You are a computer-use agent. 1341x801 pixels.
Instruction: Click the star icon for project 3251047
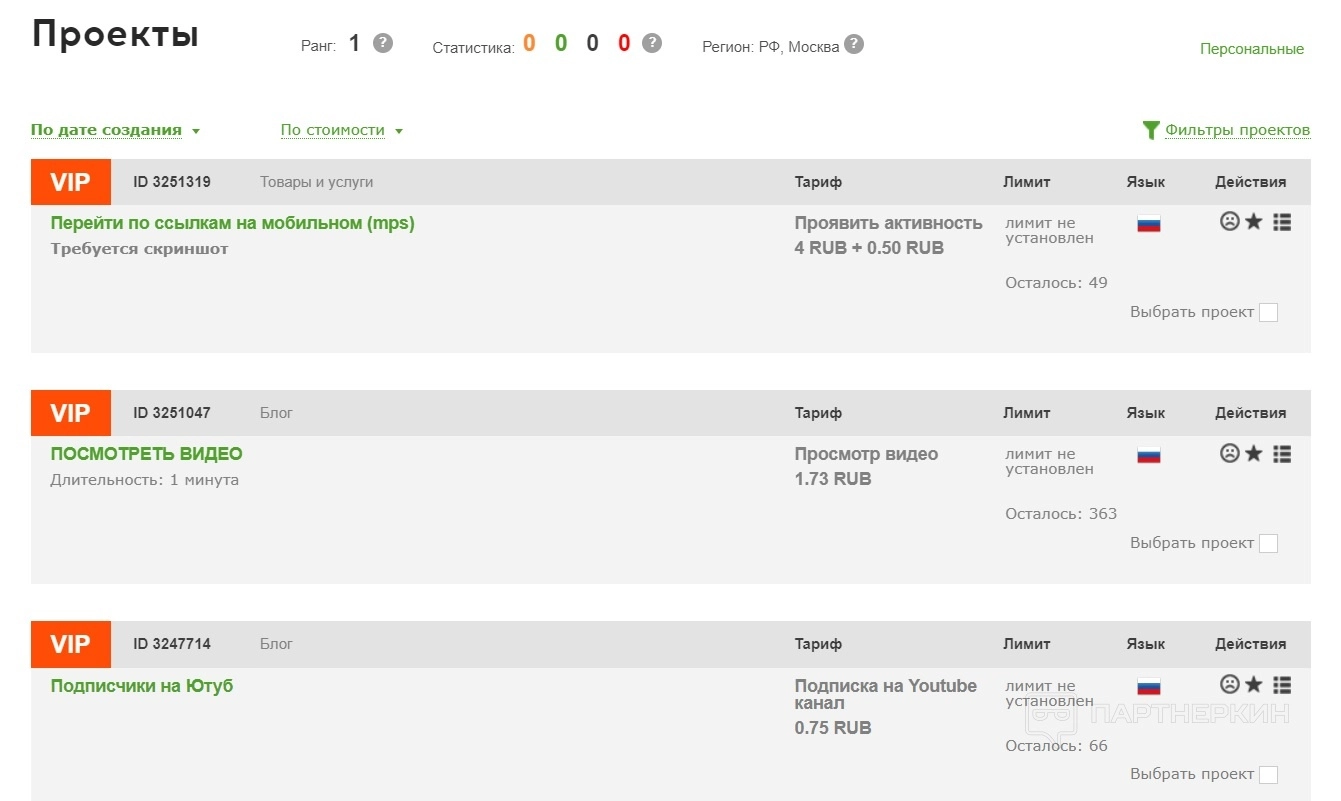[1254, 453]
